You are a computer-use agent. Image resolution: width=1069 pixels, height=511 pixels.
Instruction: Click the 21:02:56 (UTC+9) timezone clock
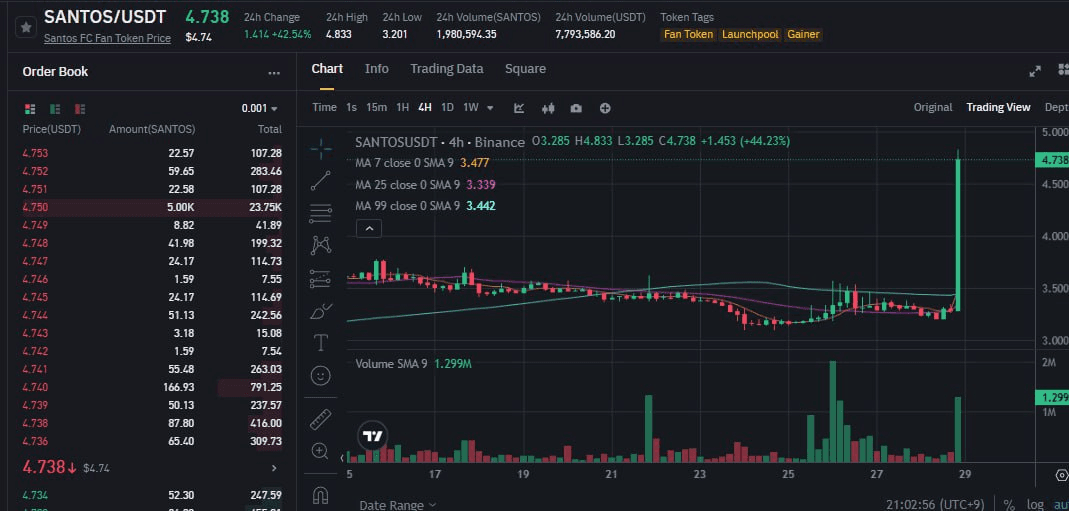click(x=935, y=505)
